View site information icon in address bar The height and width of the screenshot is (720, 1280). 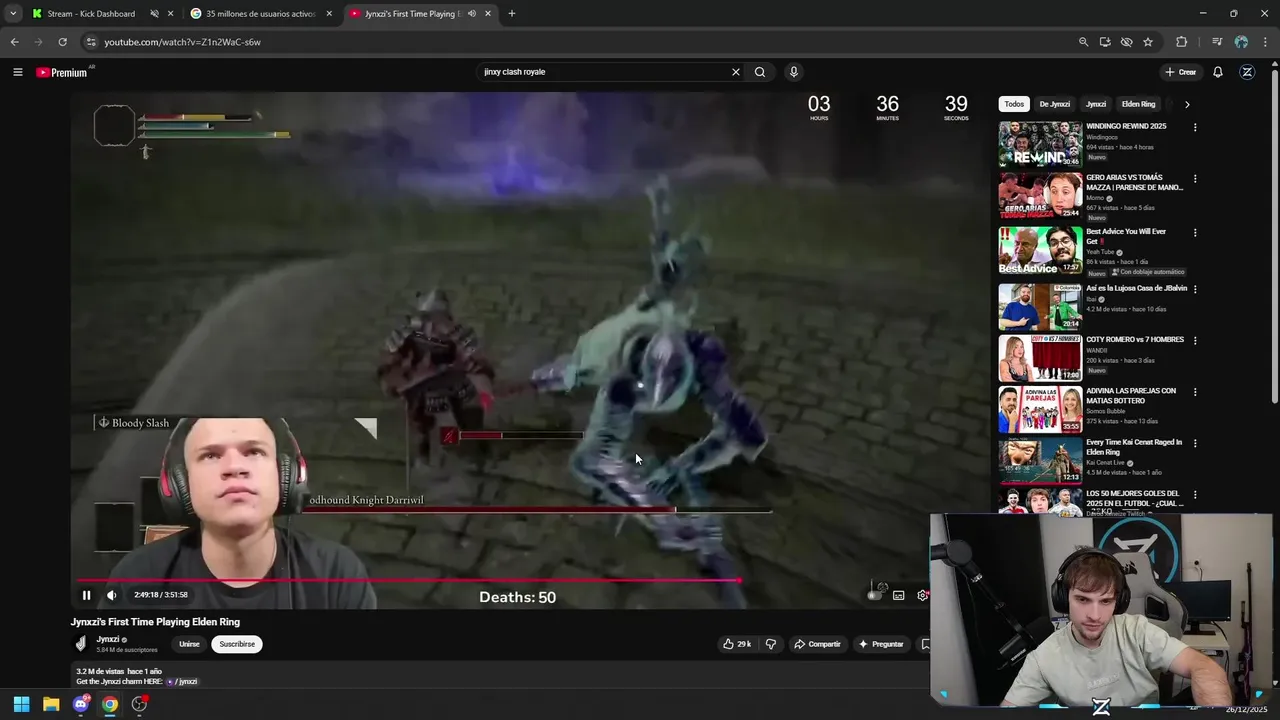[x=90, y=42]
